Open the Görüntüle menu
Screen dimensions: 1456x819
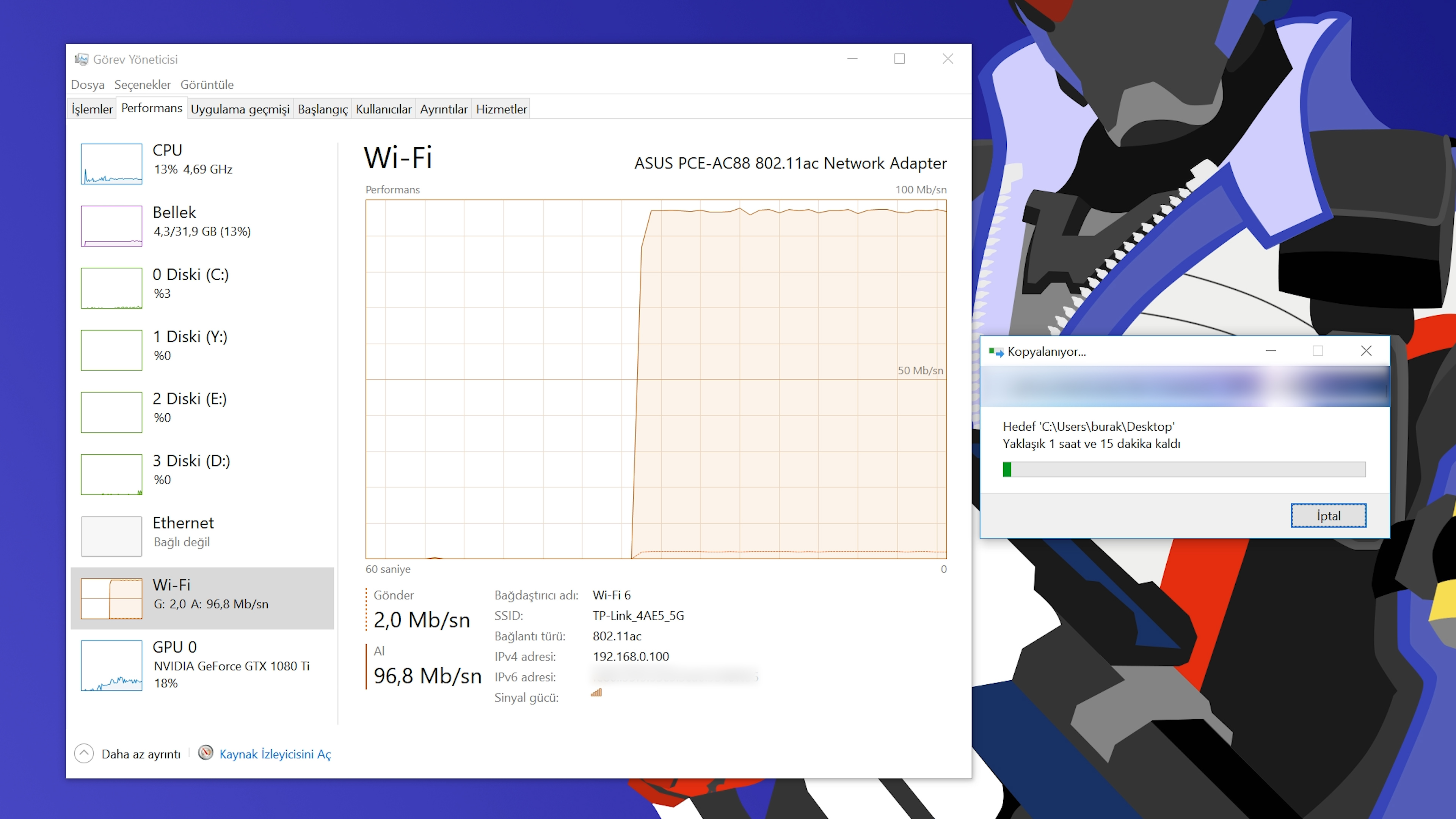click(x=207, y=85)
